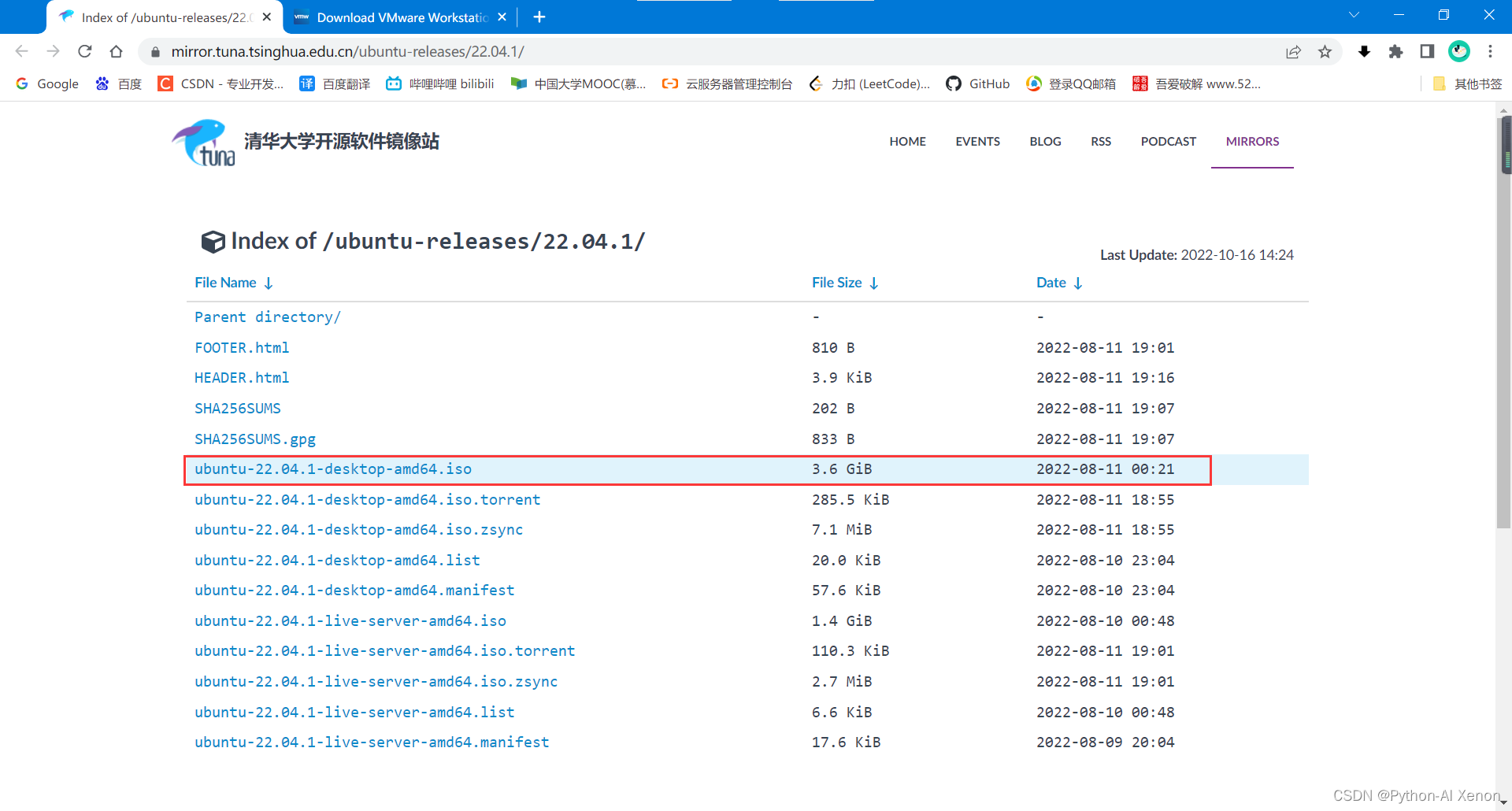Open 吾爱破解 bookmark
The image size is (1512, 811).
pyautogui.click(x=1196, y=83)
